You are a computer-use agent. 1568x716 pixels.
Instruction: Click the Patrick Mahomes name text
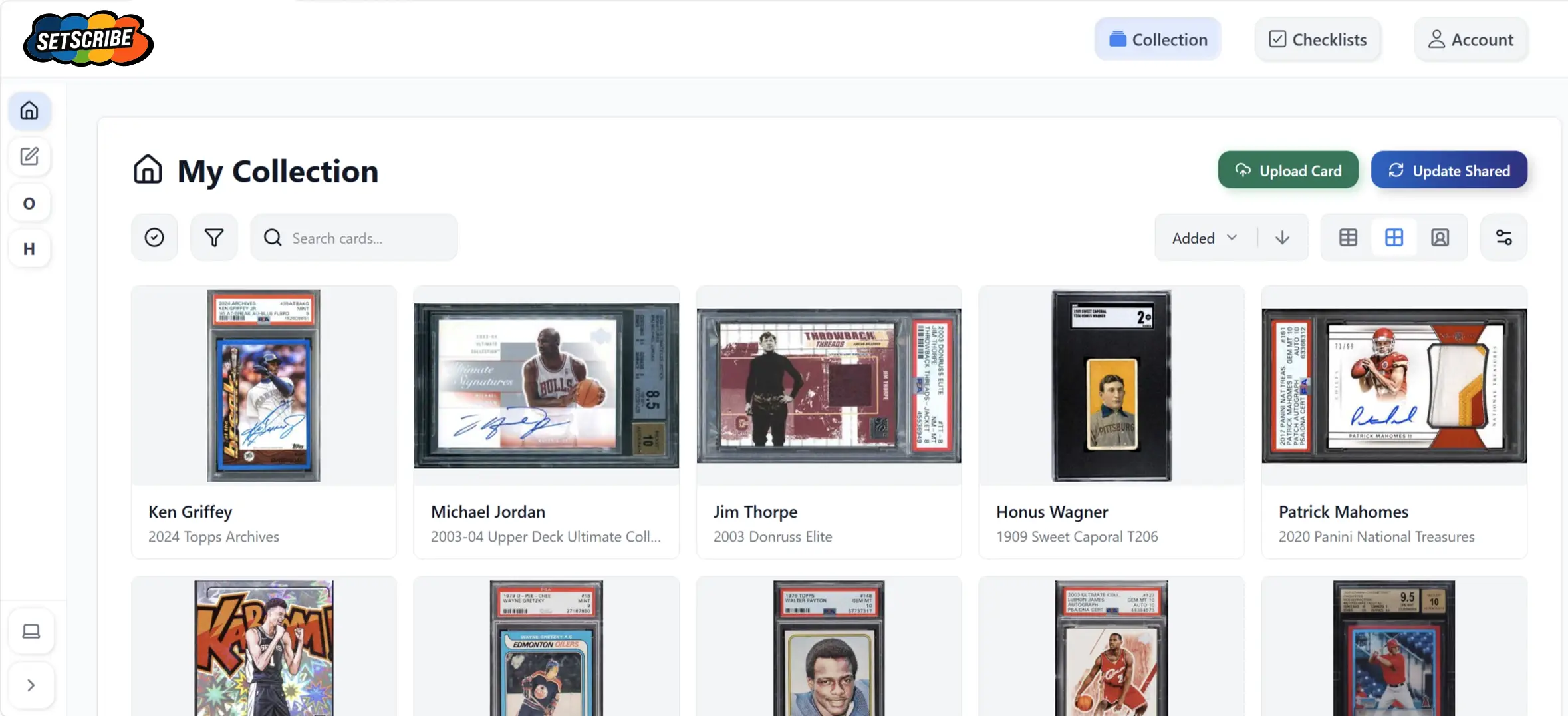point(1343,512)
